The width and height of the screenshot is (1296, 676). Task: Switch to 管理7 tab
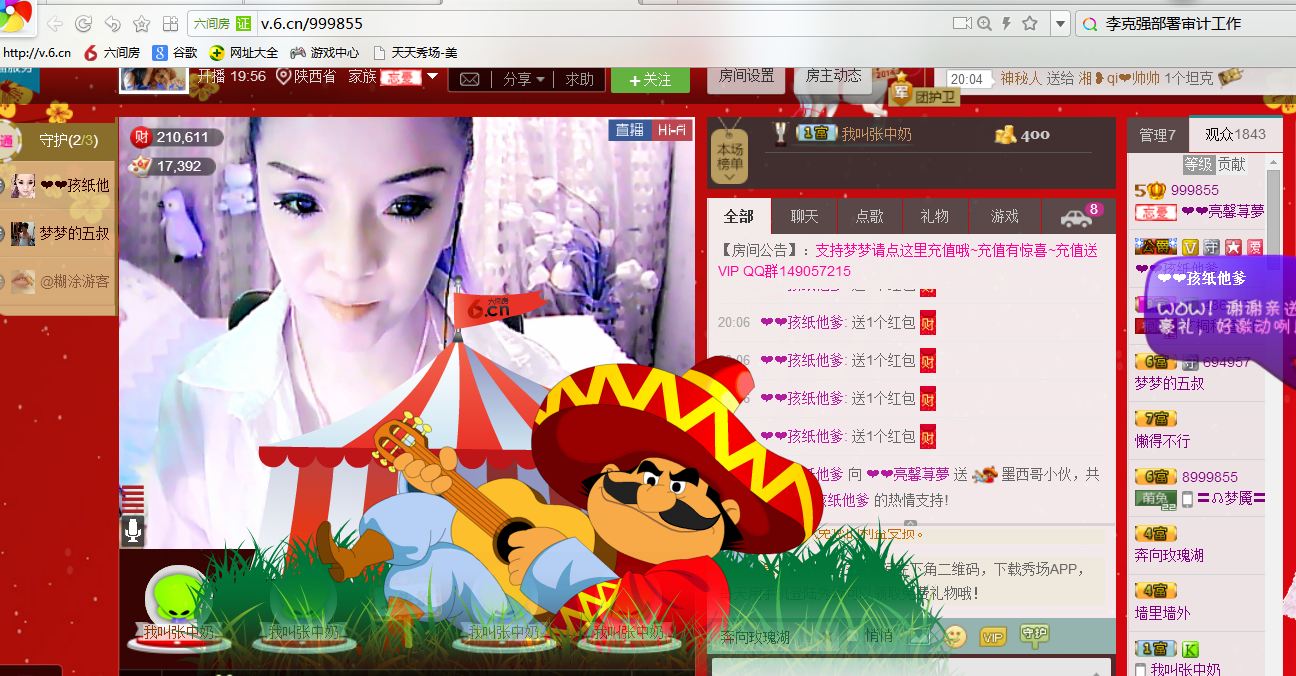click(1157, 135)
